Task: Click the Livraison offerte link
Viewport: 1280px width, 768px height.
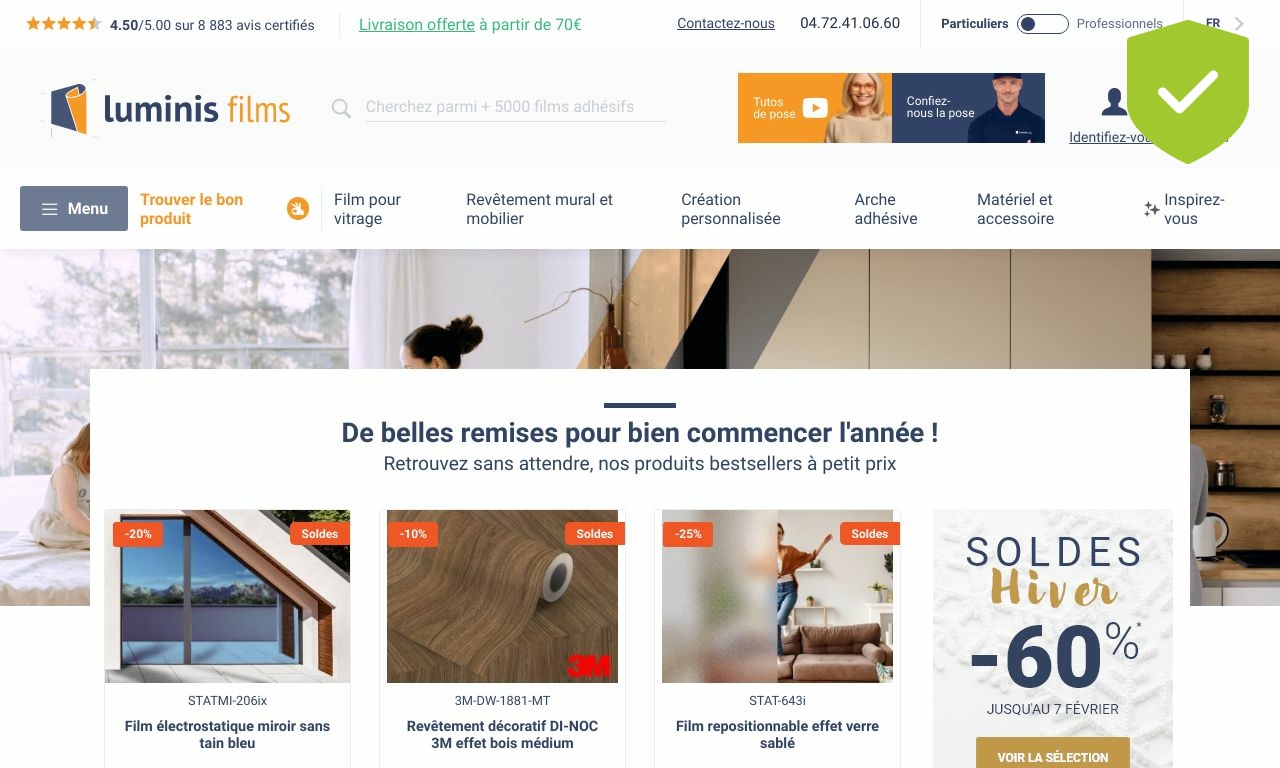Action: tap(417, 25)
